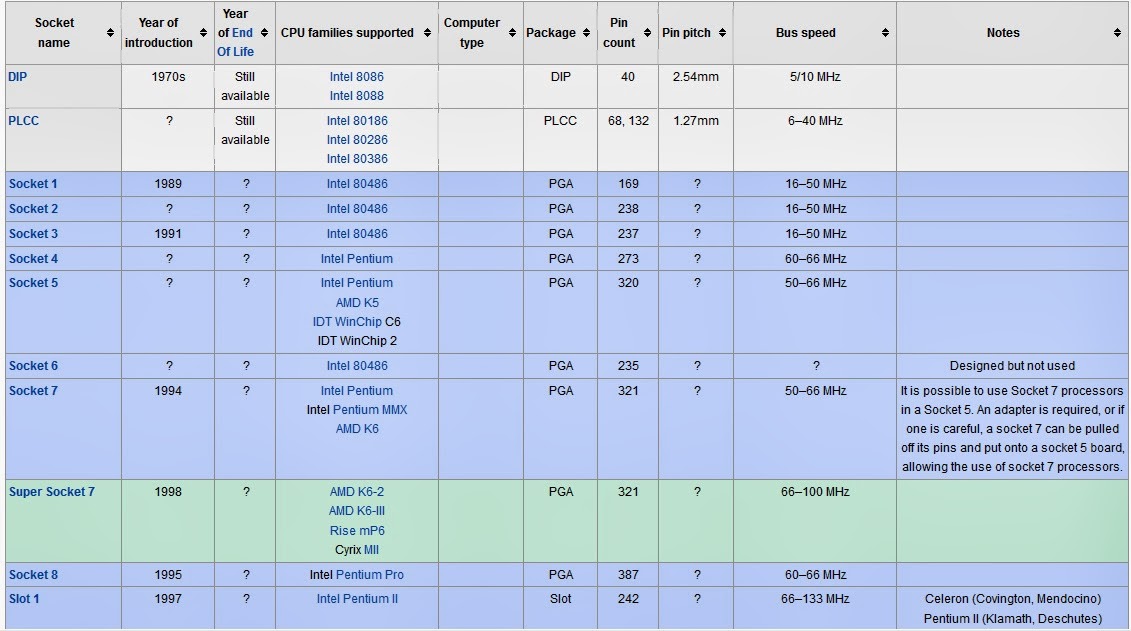Open the Slot 1 link
This screenshot has height=631, width=1131.
[x=24, y=599]
